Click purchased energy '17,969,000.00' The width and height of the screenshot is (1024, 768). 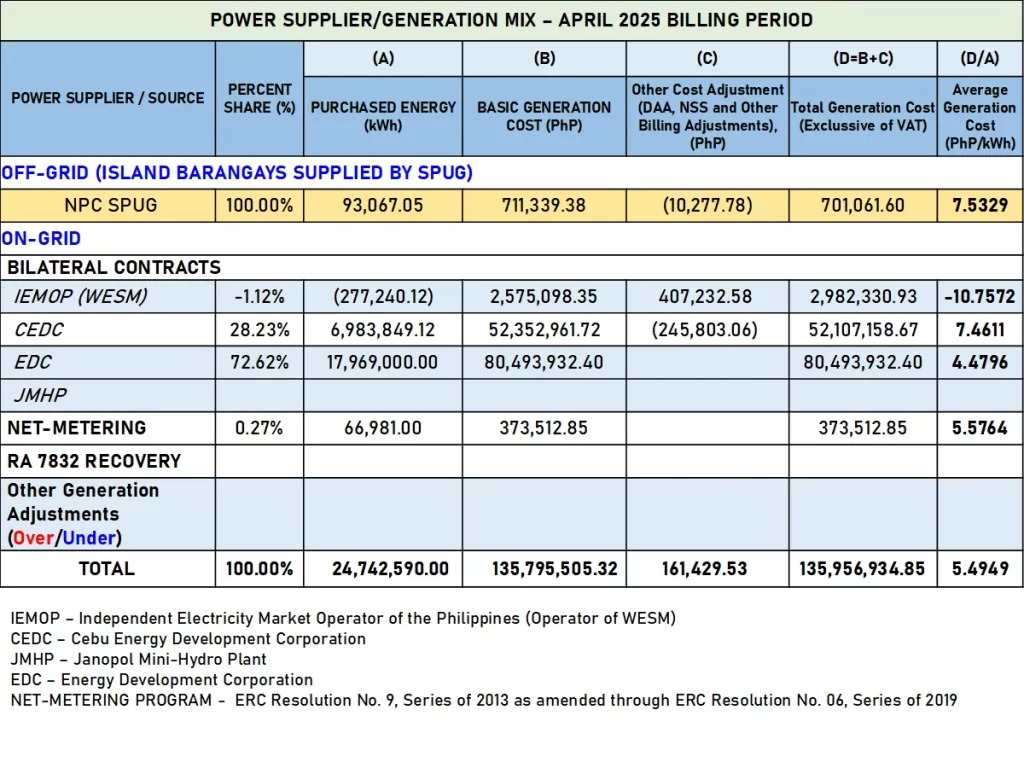coord(383,362)
